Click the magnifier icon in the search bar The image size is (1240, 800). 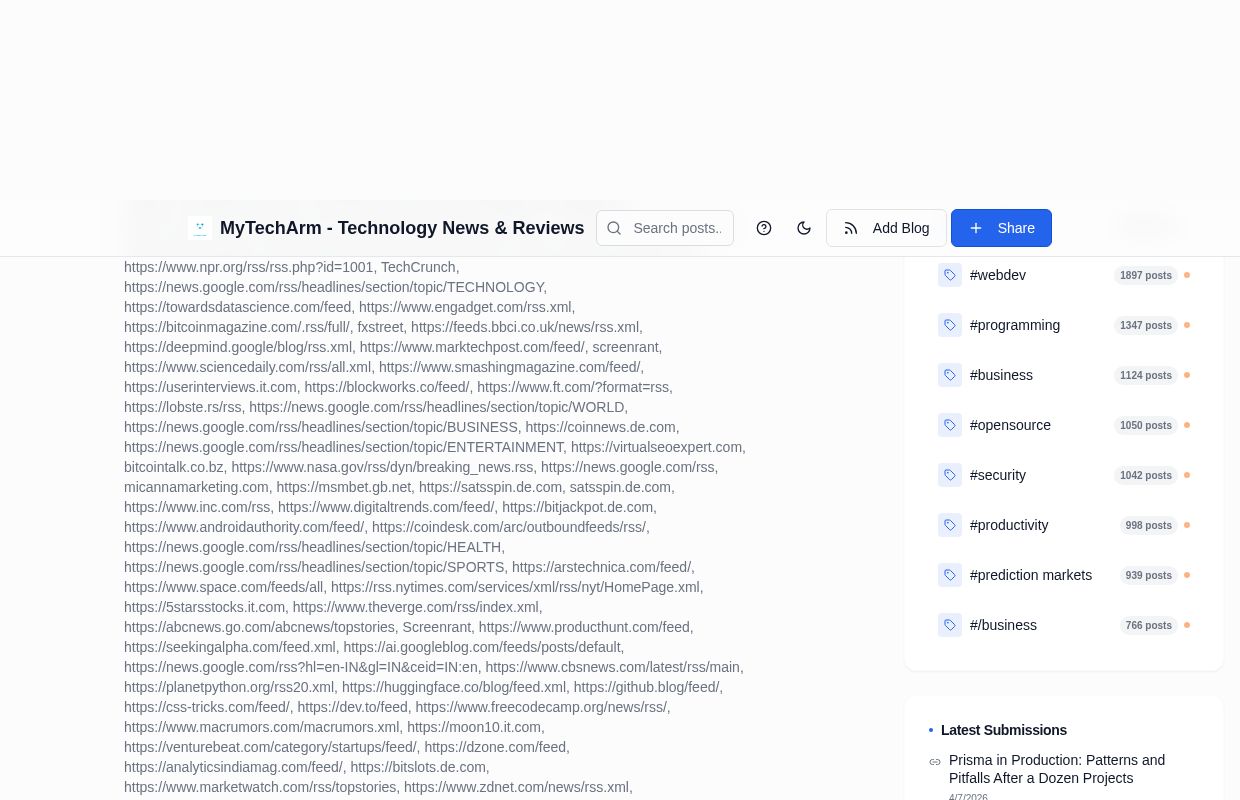[615, 228]
